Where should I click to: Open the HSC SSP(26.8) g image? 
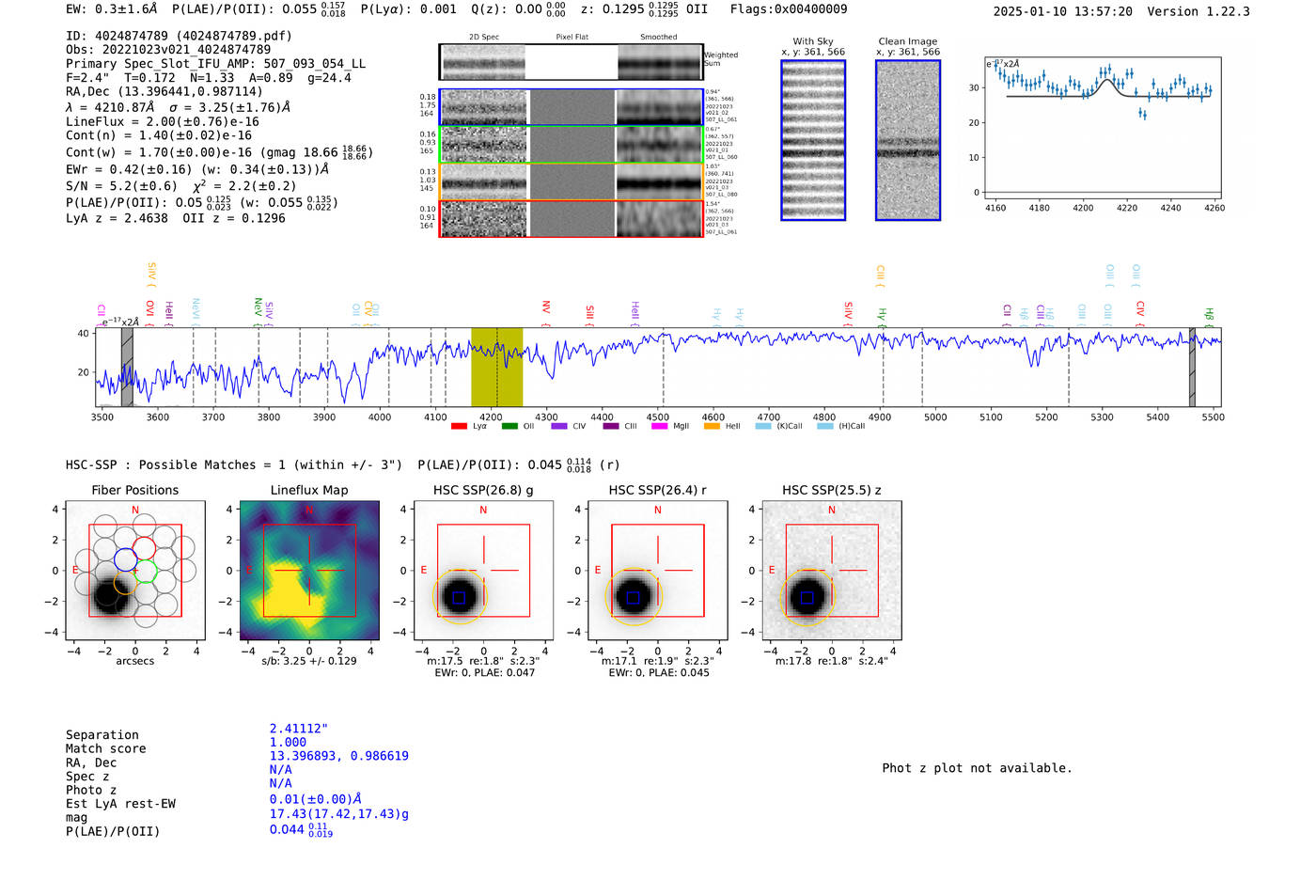[x=483, y=571]
